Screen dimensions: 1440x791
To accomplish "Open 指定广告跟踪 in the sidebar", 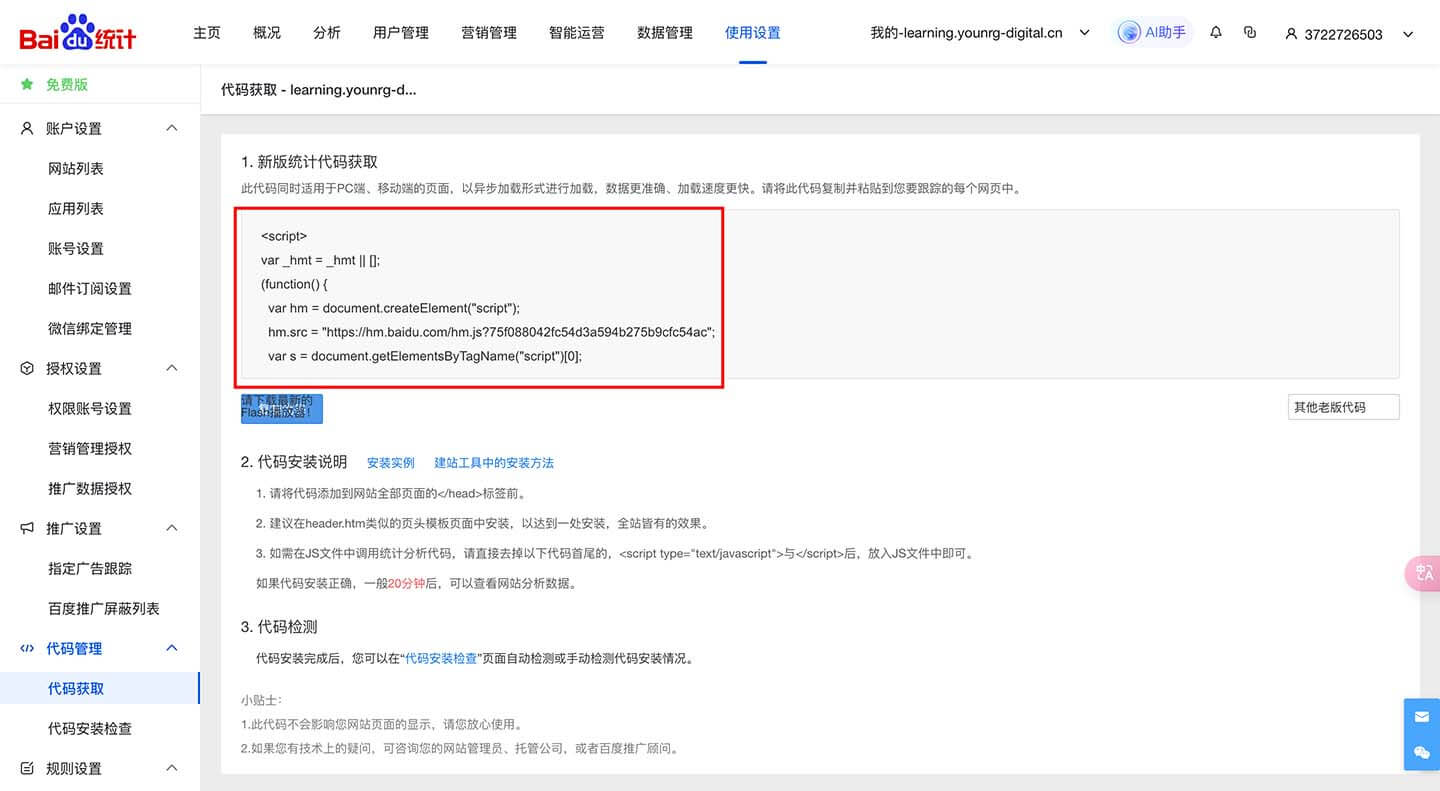I will coord(90,568).
